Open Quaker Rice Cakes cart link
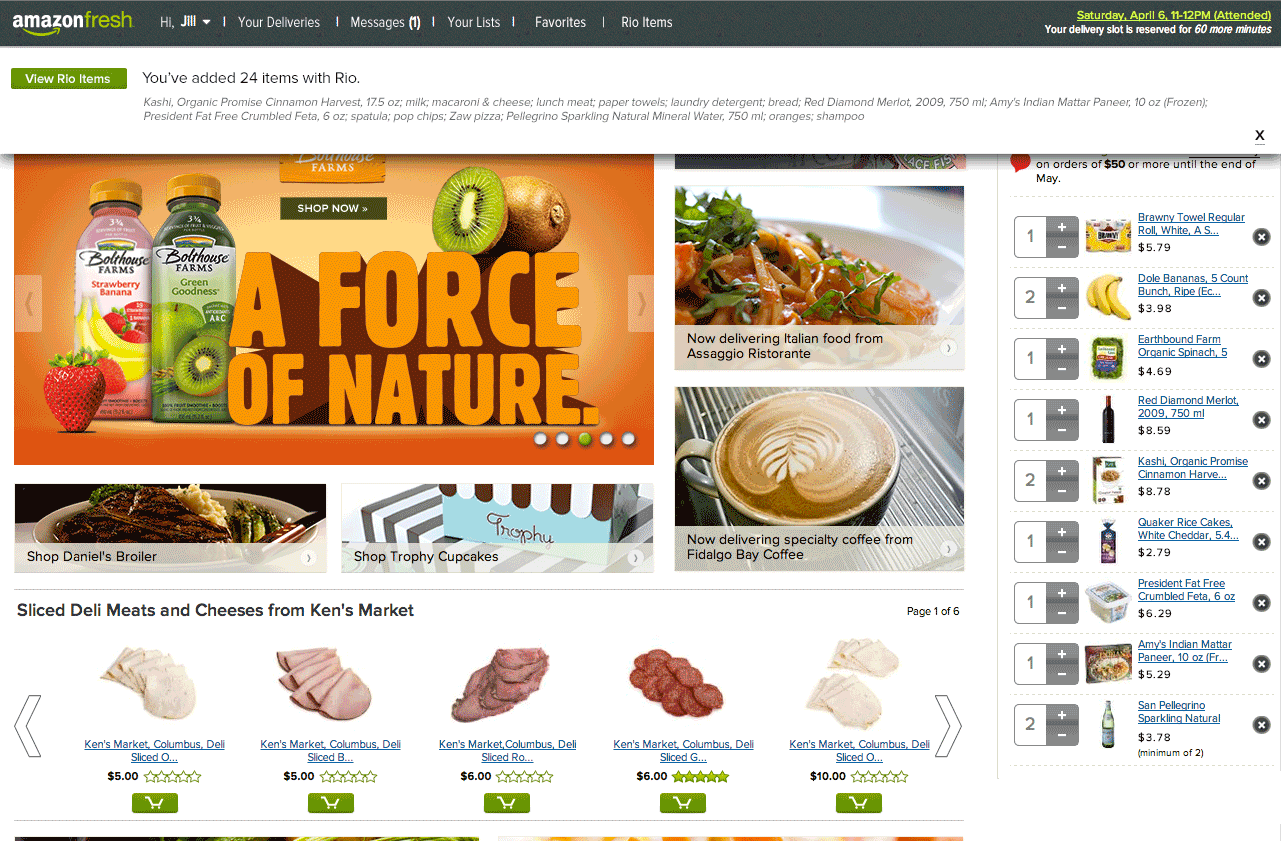This screenshot has width=1281, height=841. [x=1188, y=529]
